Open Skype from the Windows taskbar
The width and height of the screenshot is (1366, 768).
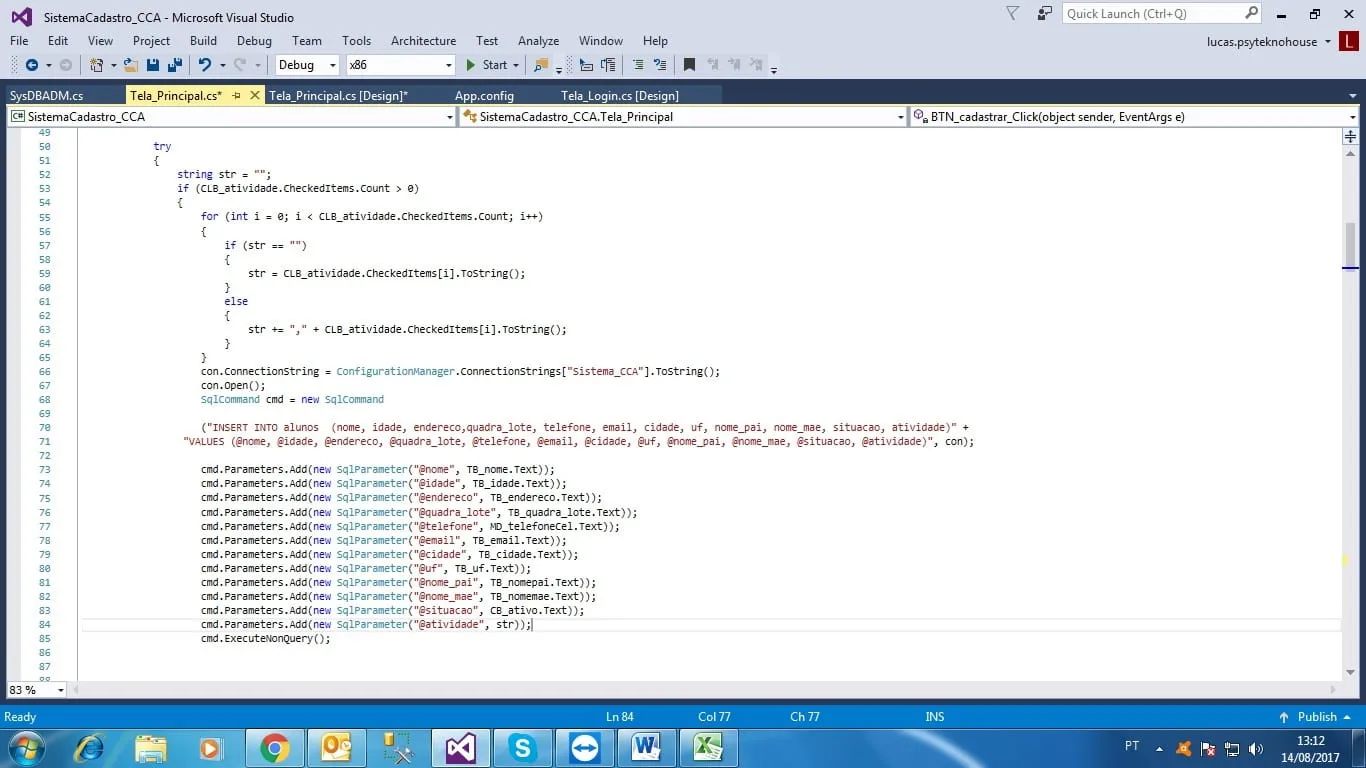[x=522, y=748]
